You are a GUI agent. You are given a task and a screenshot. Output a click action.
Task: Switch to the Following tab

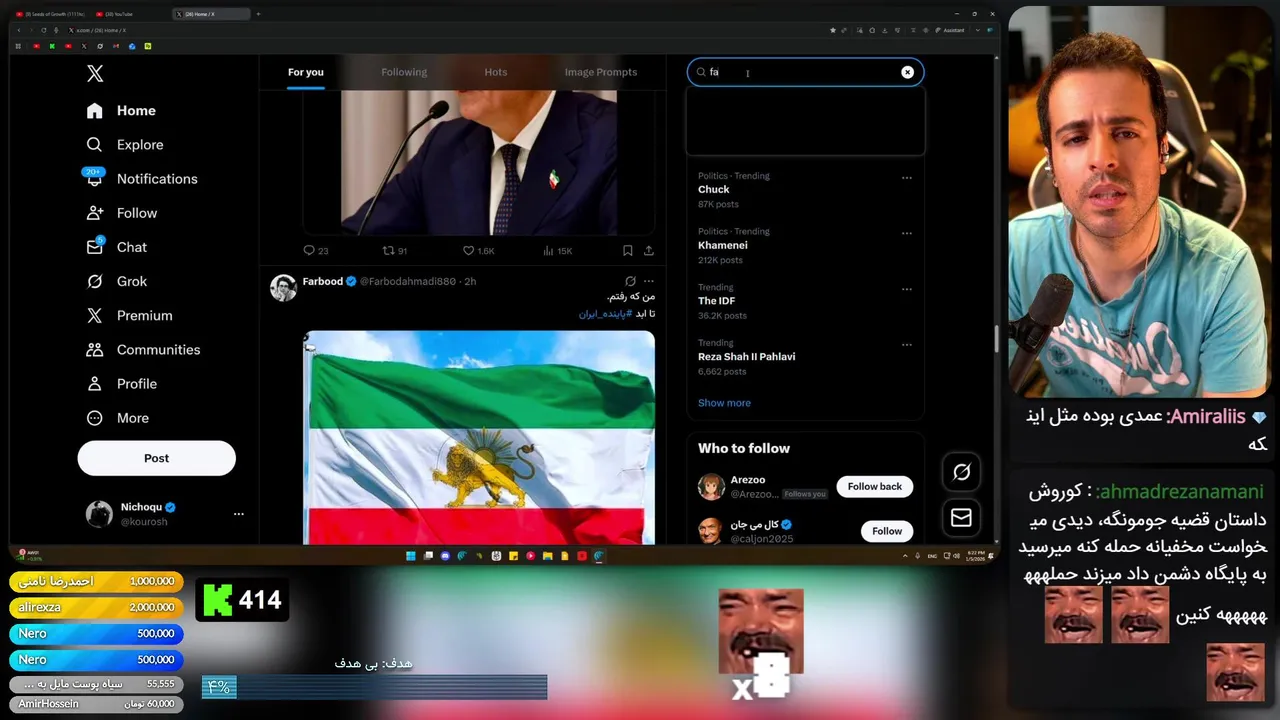pyautogui.click(x=404, y=72)
